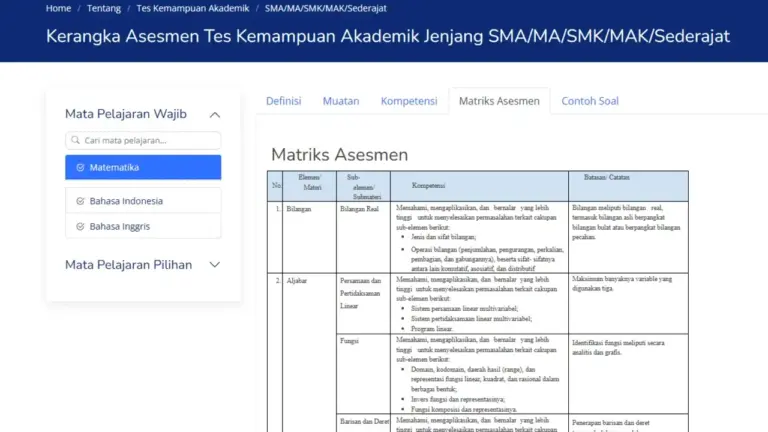Click the check icon beside Matematika

(80, 168)
